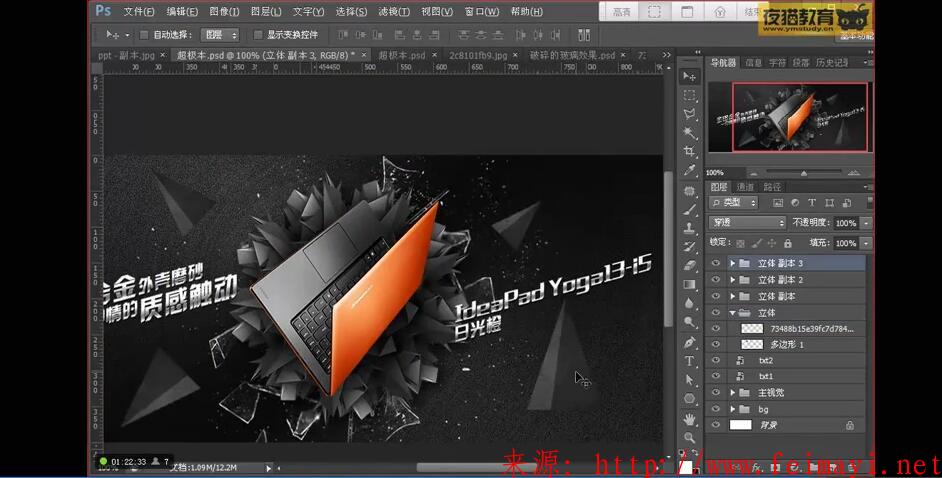The height and width of the screenshot is (478, 942).
Task: Select the Horizontal Type tool
Action: click(689, 361)
